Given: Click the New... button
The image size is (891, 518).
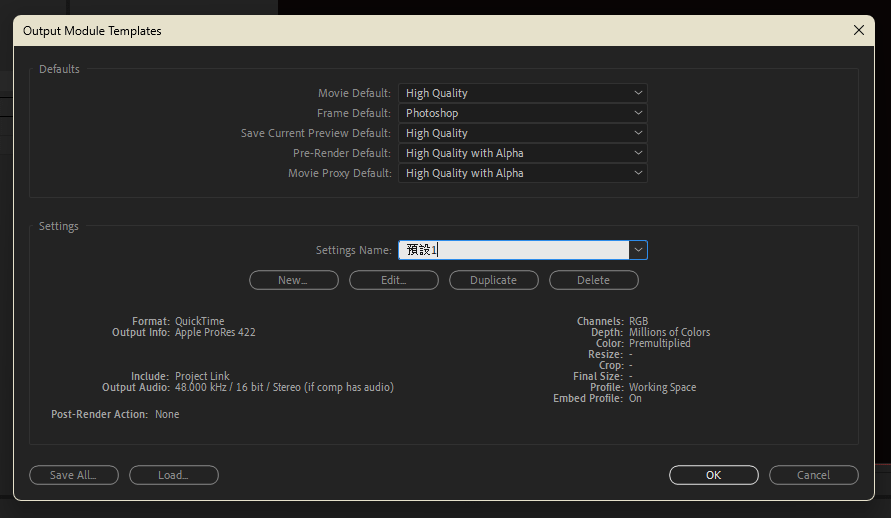Looking at the screenshot, I should click(293, 280).
